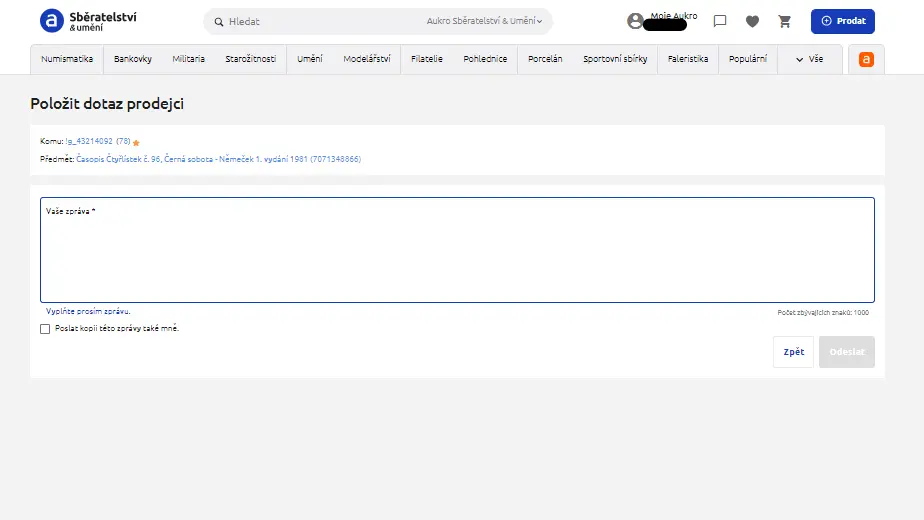Click the Moje Aukro label
924x520 pixels.
click(674, 16)
